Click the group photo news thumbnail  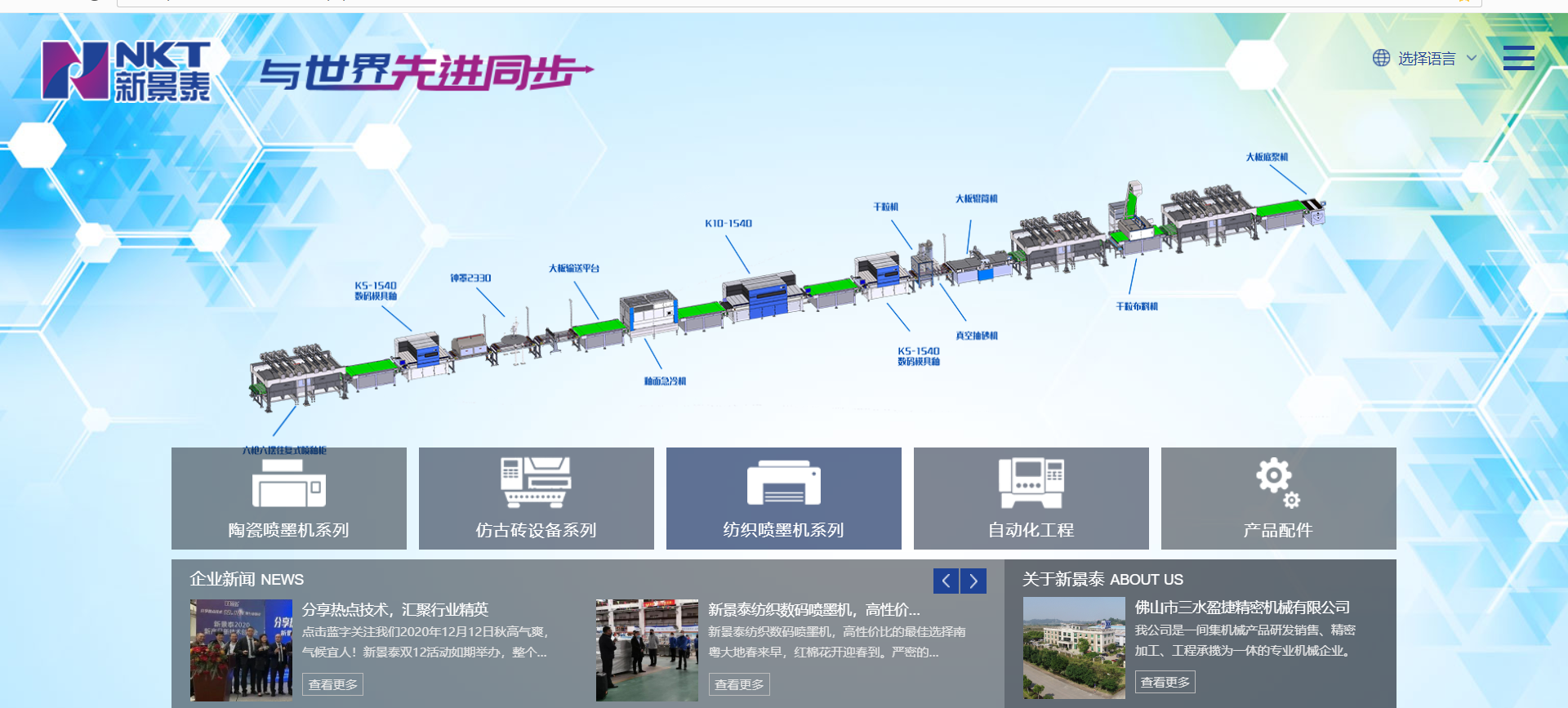pos(241,650)
